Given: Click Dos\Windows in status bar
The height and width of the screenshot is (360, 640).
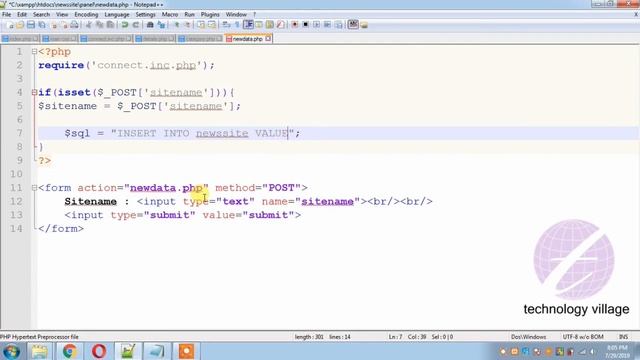Looking at the screenshot, I should pyautogui.click(x=528, y=337).
